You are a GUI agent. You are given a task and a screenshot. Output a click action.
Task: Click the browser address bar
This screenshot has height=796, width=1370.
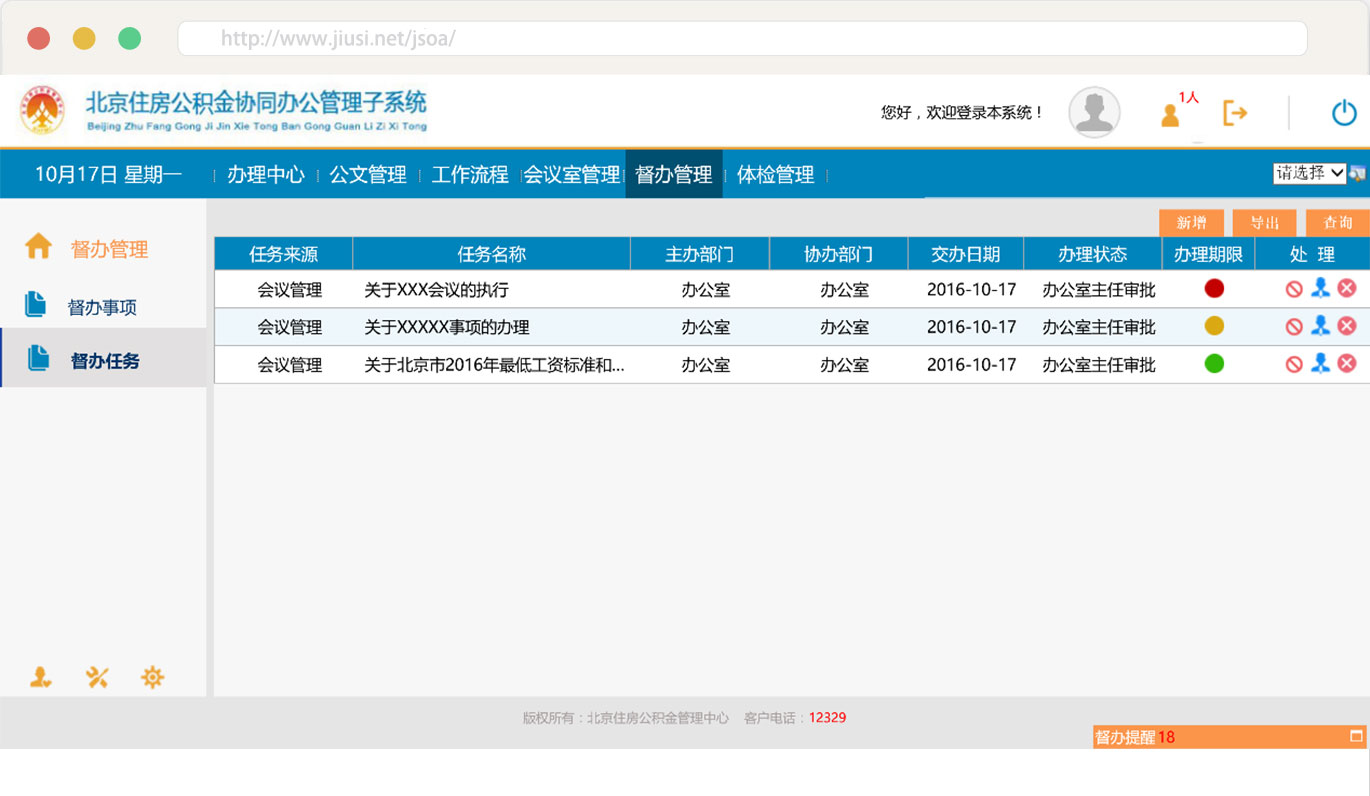(x=742, y=39)
